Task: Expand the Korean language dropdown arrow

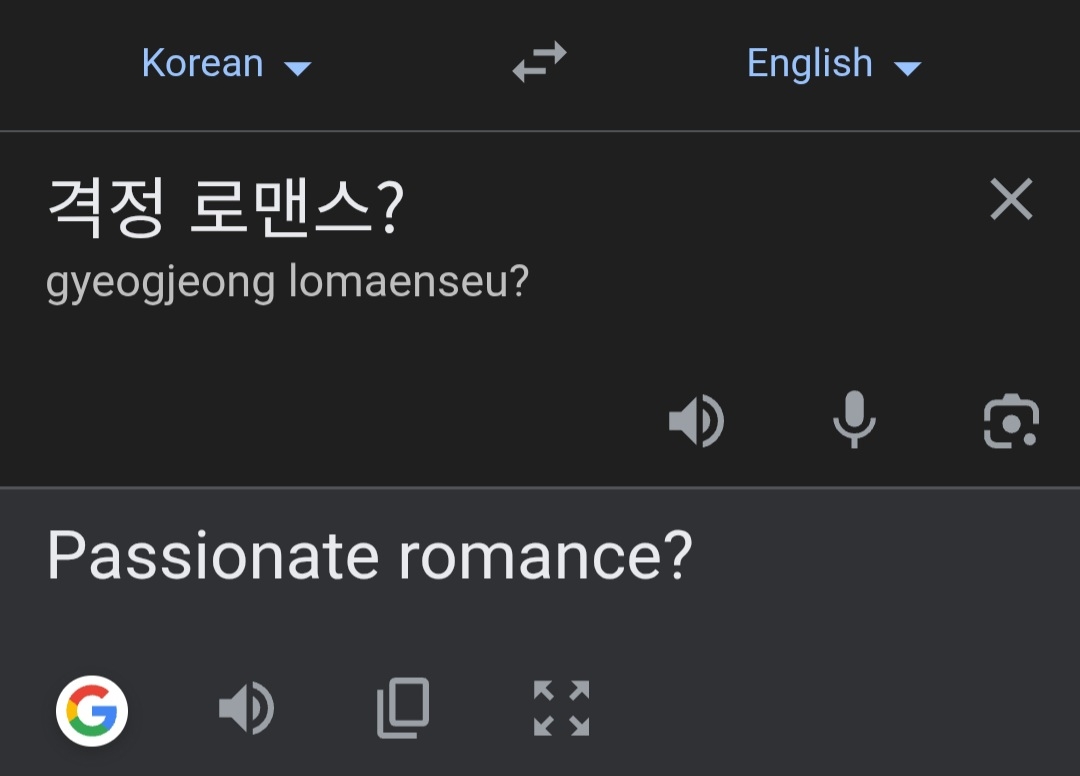Action: pyautogui.click(x=297, y=68)
